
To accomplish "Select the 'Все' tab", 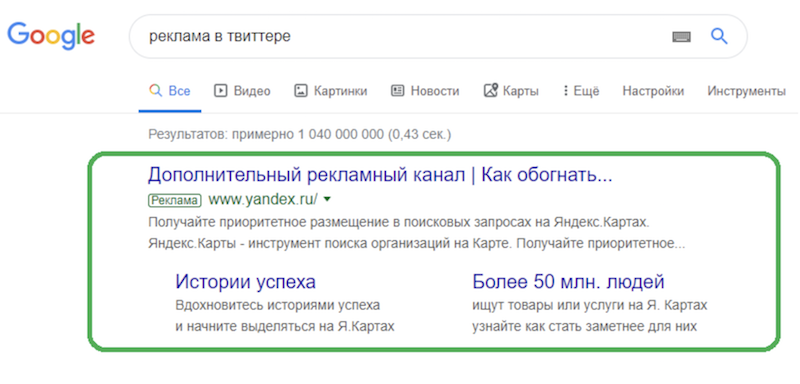I will [x=169, y=91].
